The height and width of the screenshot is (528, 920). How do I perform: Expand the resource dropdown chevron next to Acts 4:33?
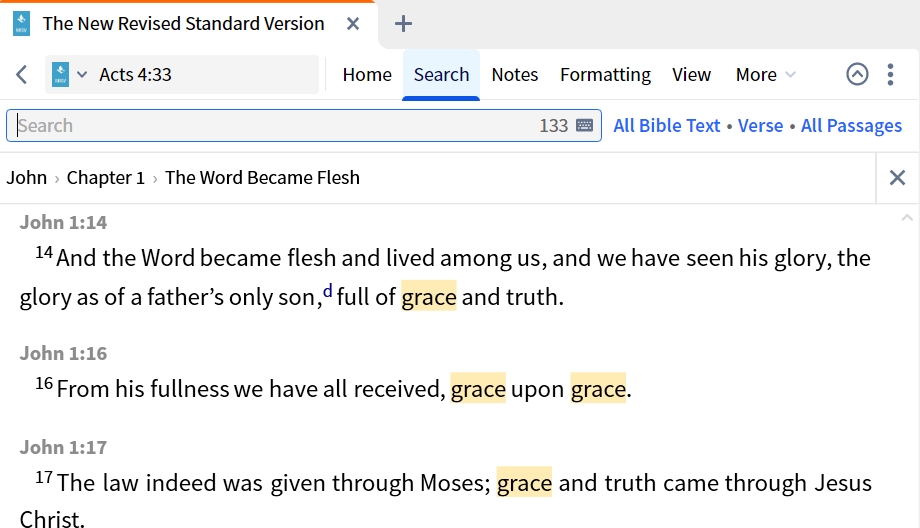82,75
